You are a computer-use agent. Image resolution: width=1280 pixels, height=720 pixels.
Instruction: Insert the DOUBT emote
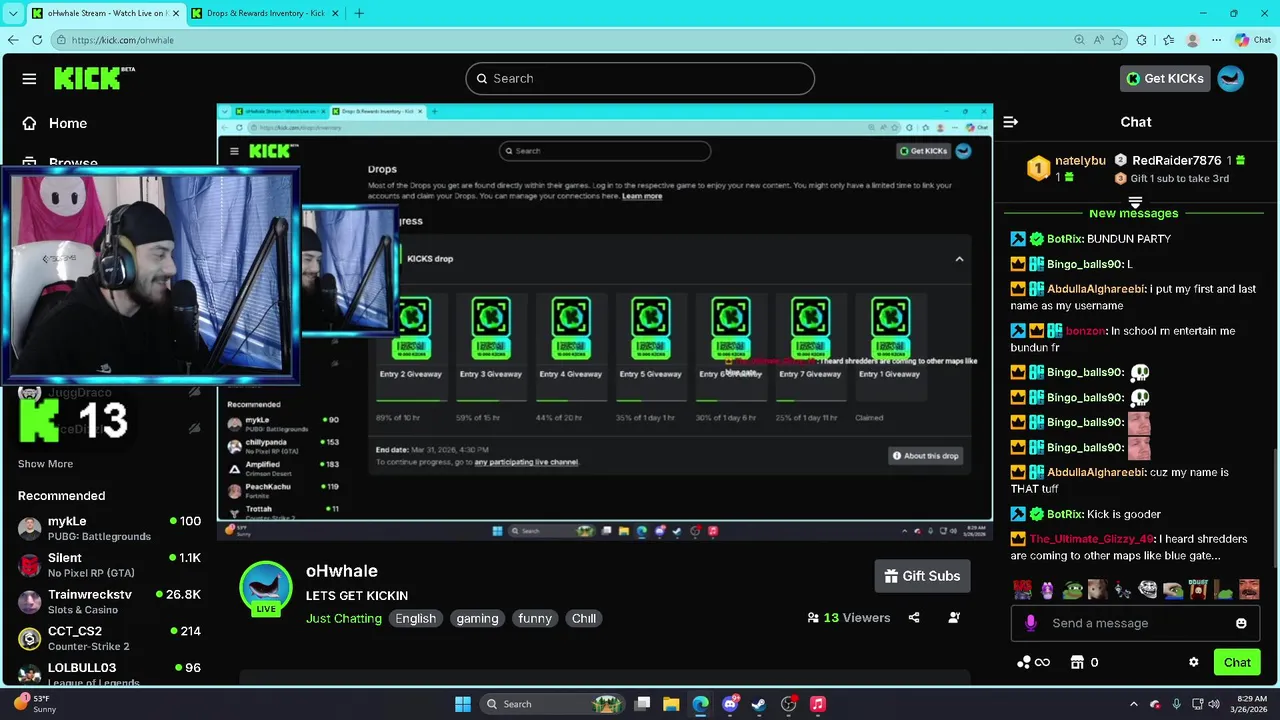click(x=1198, y=590)
